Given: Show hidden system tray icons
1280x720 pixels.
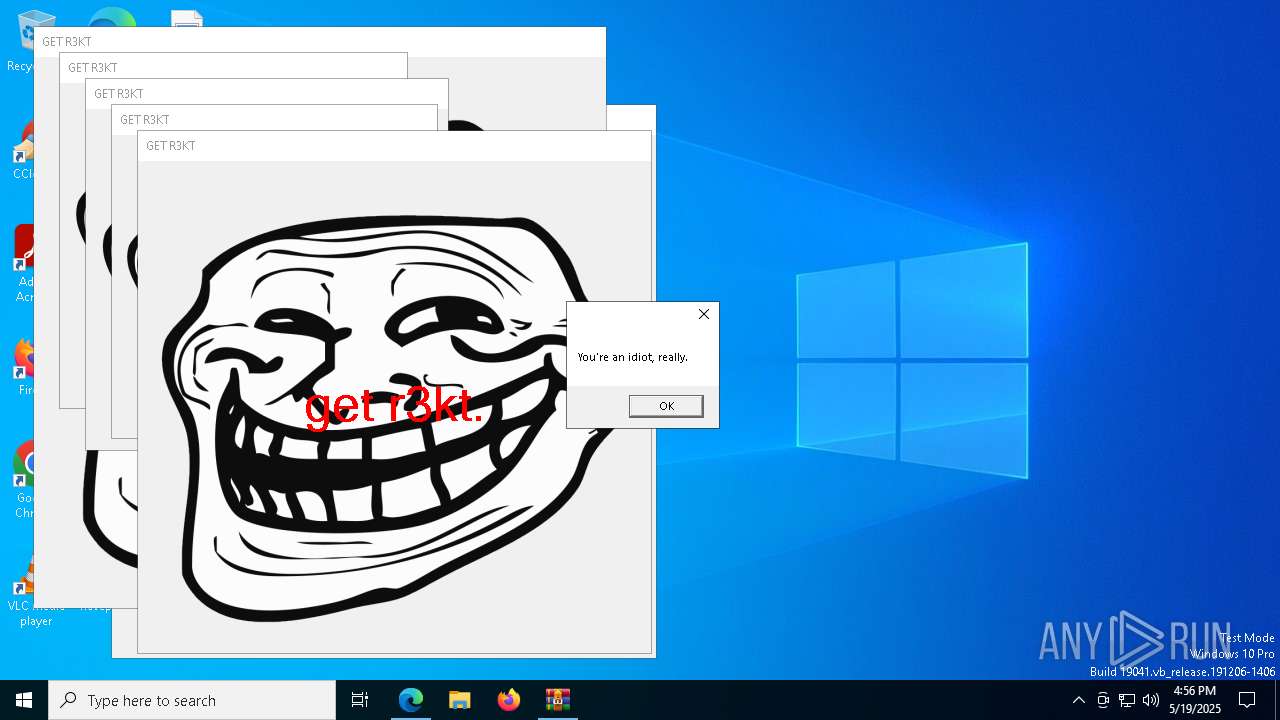Looking at the screenshot, I should click(x=1078, y=700).
